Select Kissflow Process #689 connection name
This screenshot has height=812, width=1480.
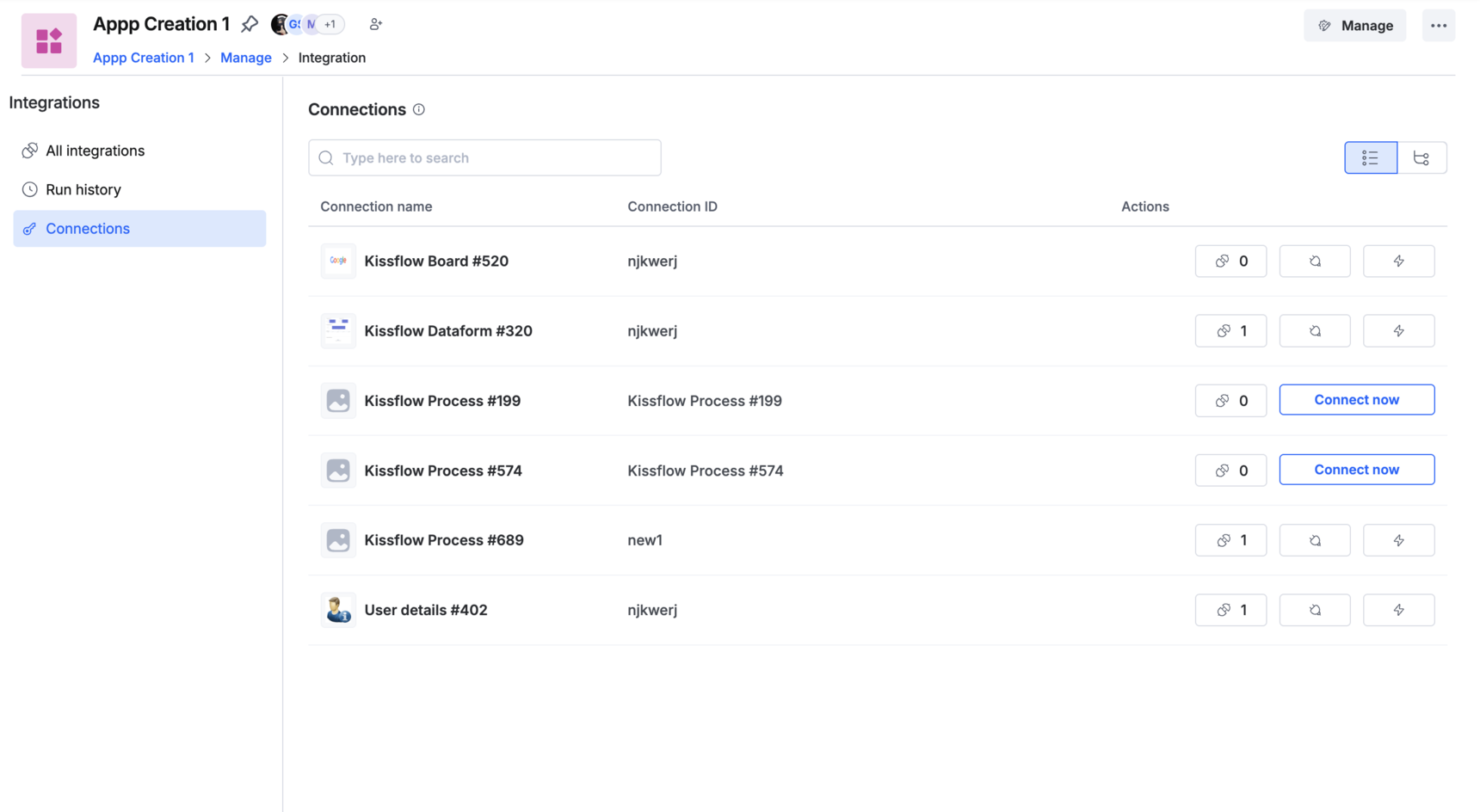(x=444, y=540)
